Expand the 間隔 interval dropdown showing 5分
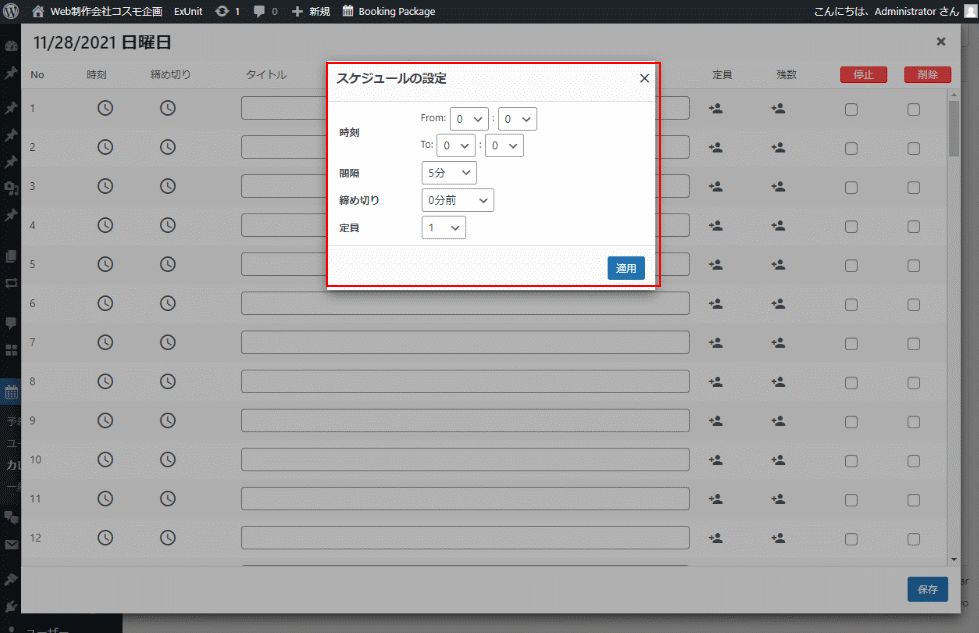 (x=448, y=173)
